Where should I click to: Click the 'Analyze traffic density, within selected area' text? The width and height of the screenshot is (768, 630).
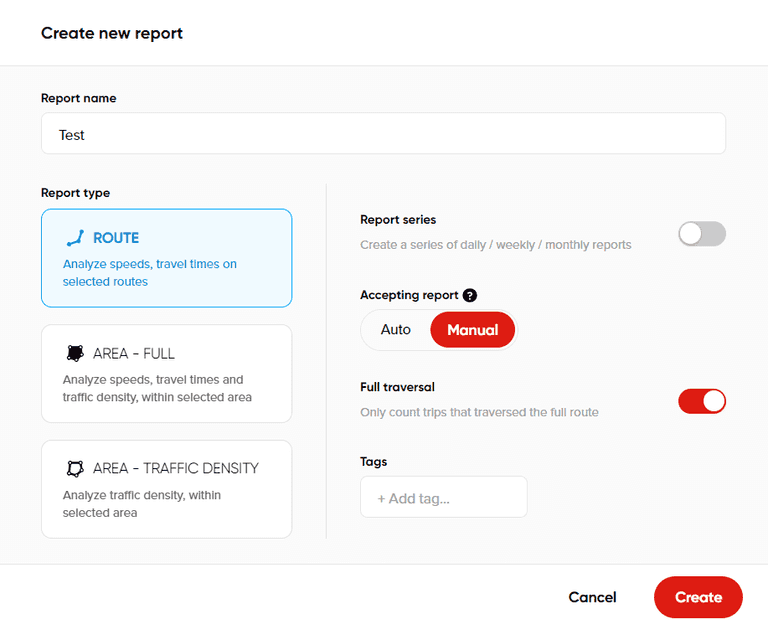[142, 504]
